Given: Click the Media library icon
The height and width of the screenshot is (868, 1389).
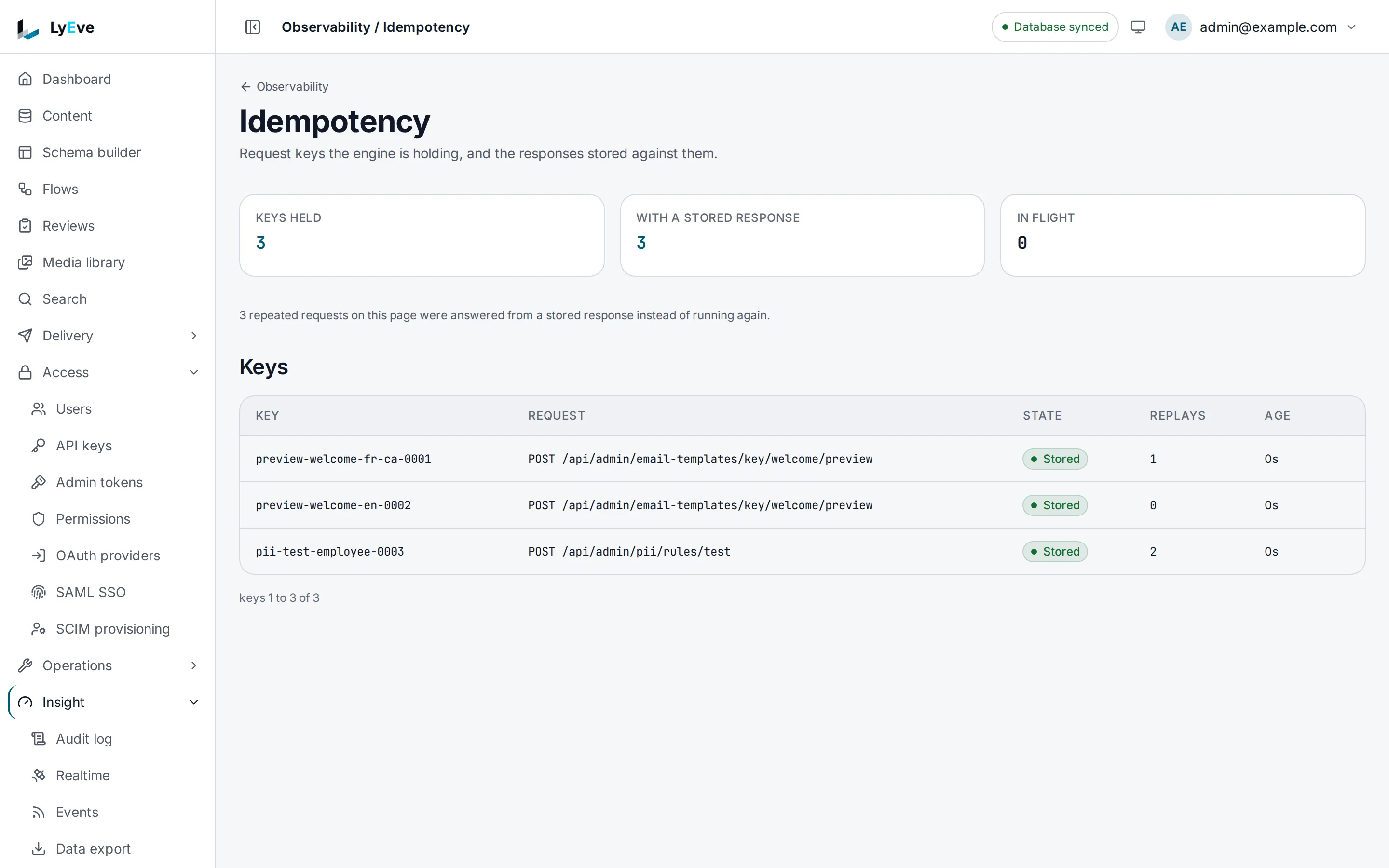Looking at the screenshot, I should [25, 262].
